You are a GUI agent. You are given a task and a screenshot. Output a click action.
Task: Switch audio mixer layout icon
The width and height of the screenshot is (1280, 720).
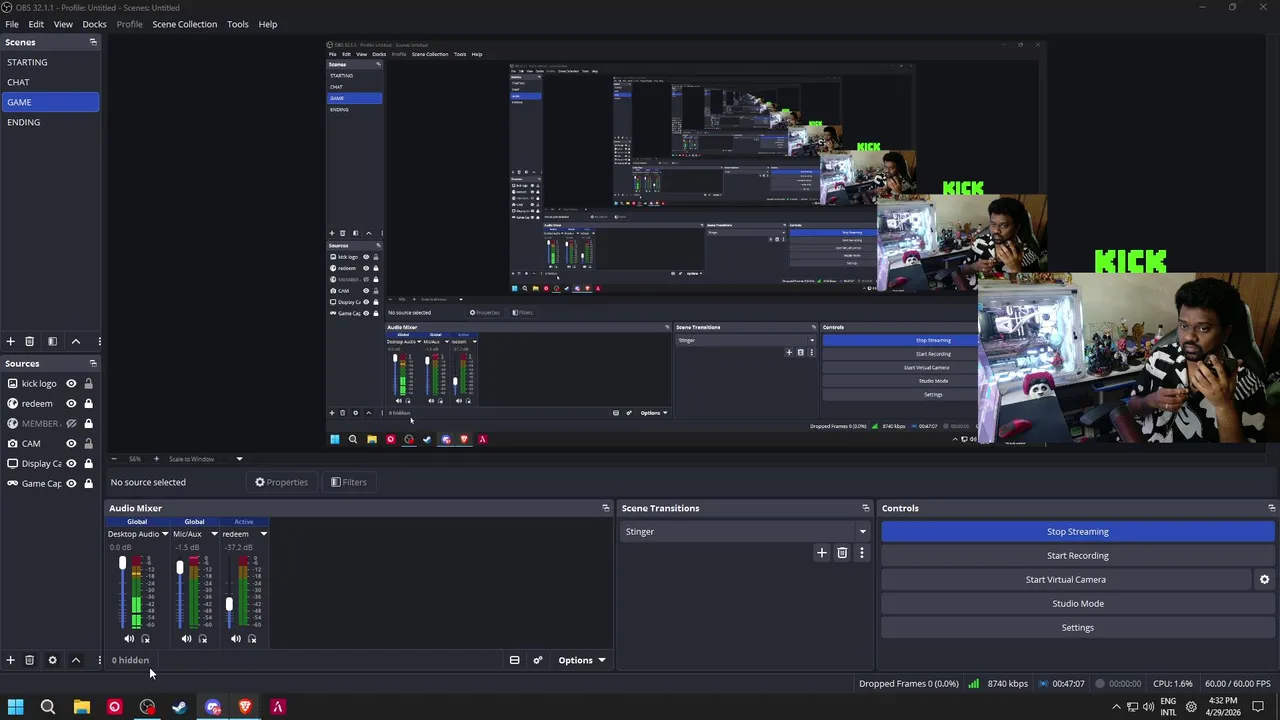(x=514, y=660)
